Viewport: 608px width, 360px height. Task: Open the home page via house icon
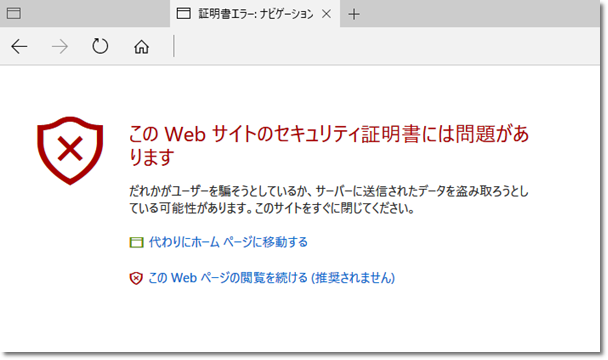pos(142,47)
